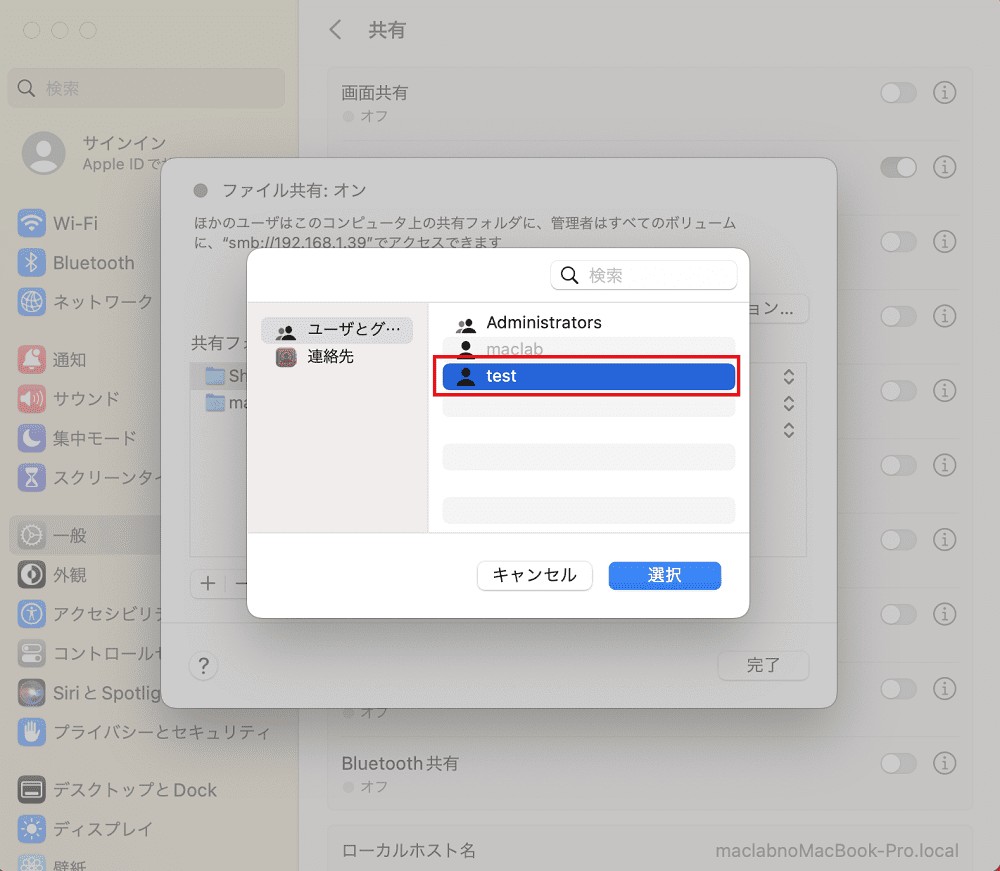1000x871 pixels.
Task: Open the first permissions stepper in users list
Action: point(789,377)
